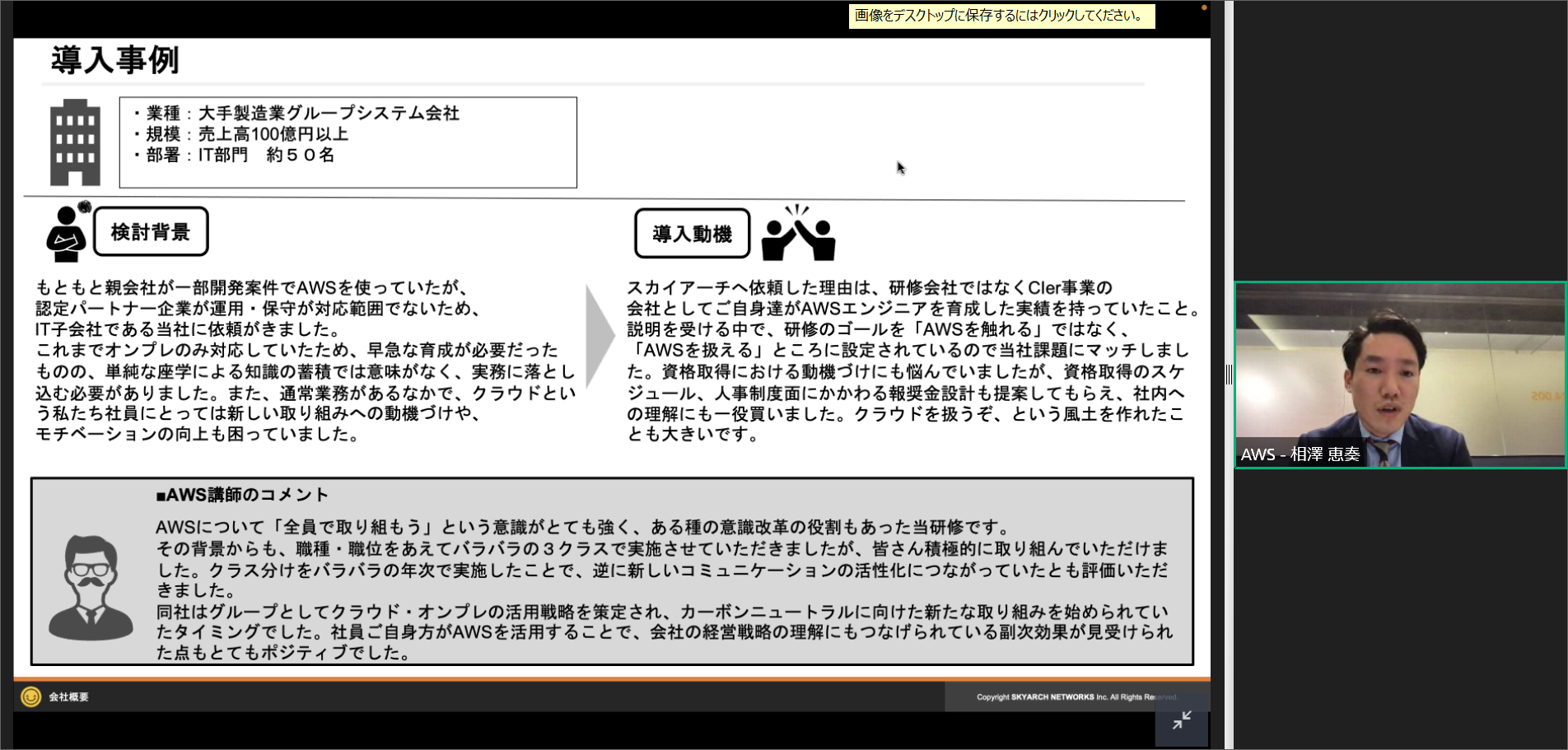
Task: Click the office building icon on the slide
Action: point(76,142)
